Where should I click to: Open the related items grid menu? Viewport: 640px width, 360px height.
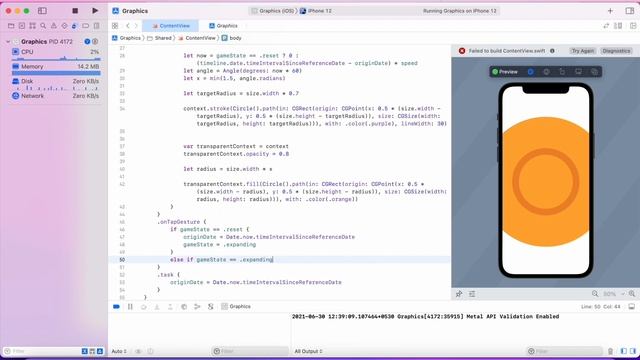click(x=115, y=26)
